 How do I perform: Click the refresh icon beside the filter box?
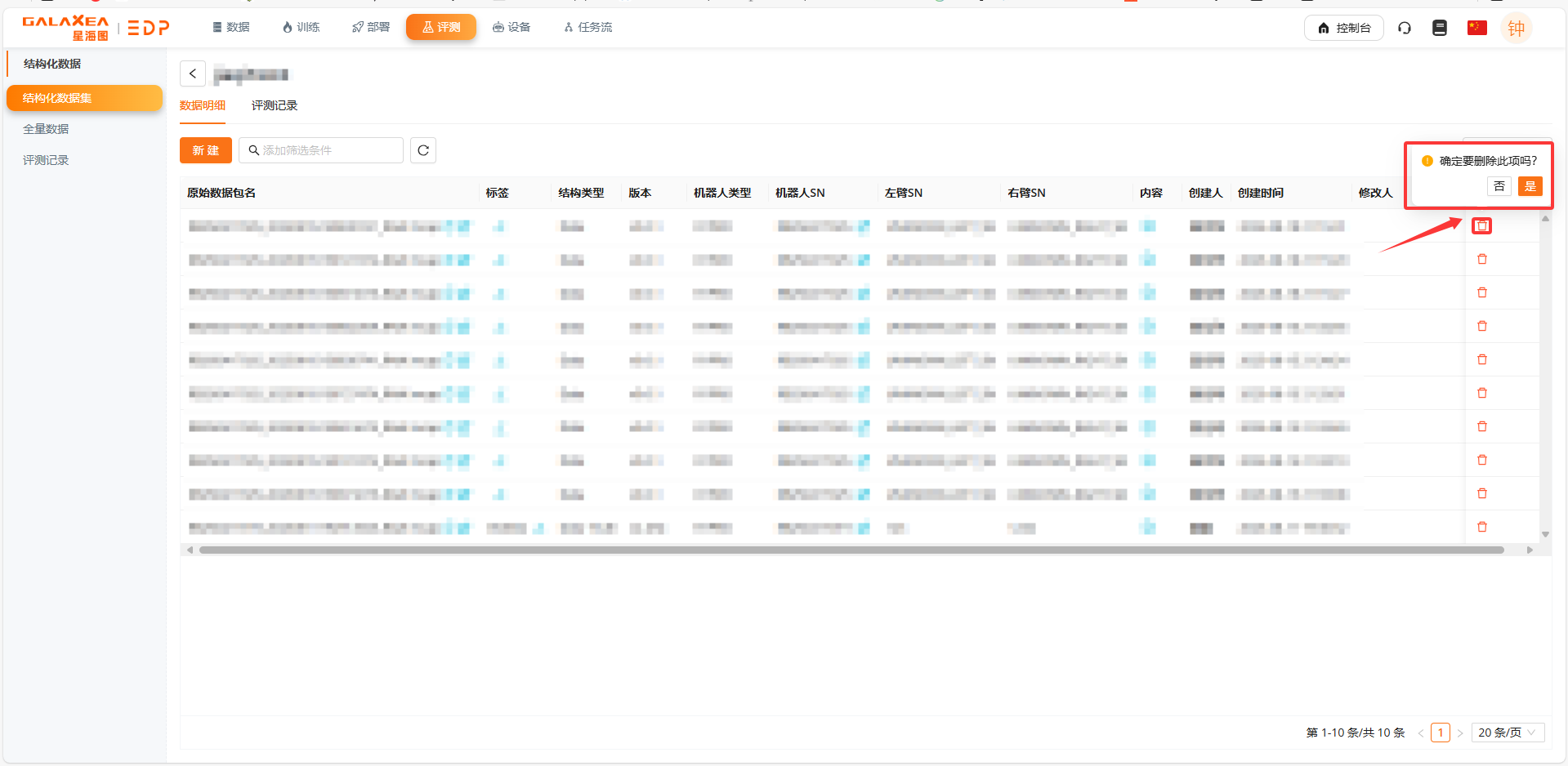pos(422,150)
